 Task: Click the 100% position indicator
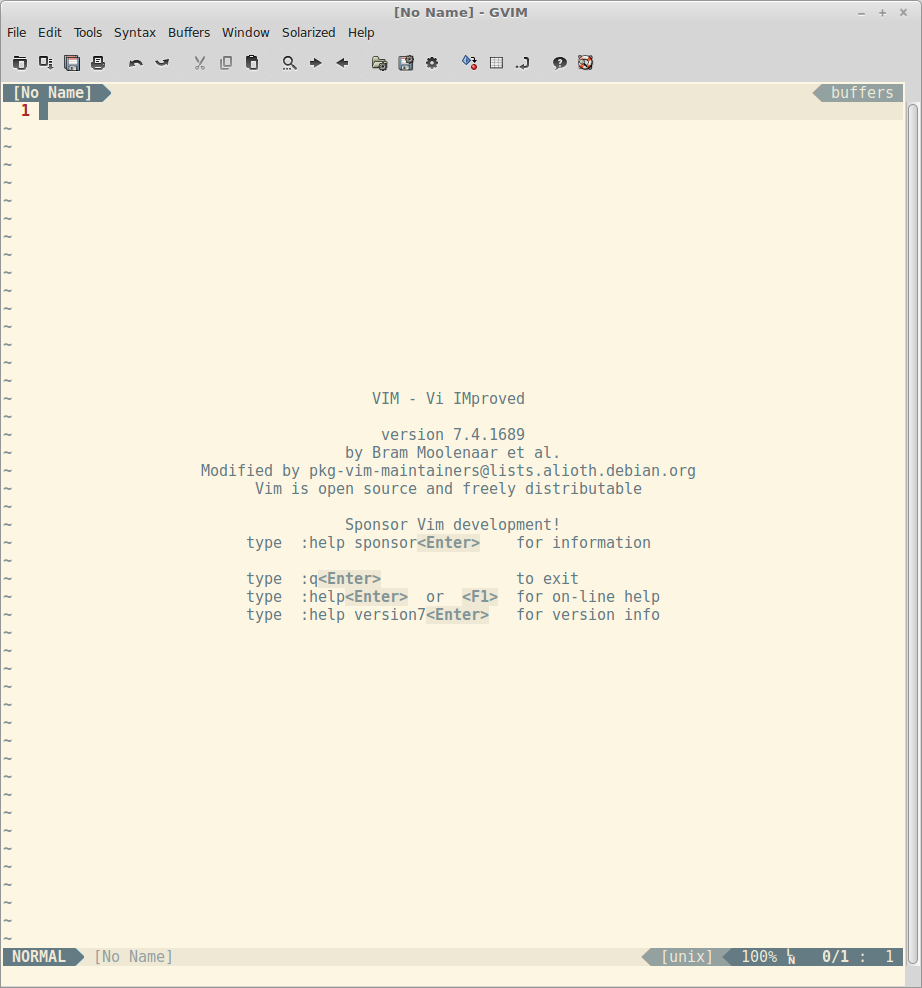click(759, 957)
